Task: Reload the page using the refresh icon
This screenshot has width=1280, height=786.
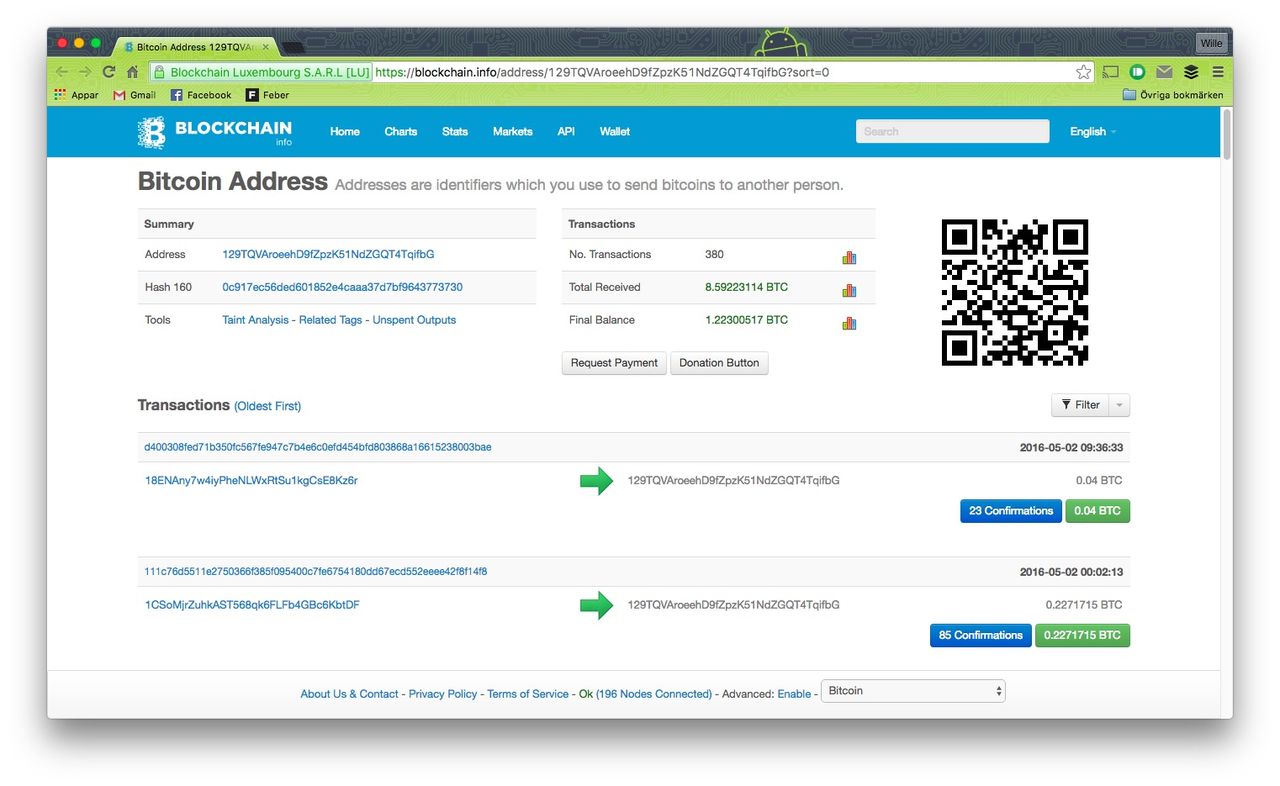Action: click(x=109, y=72)
